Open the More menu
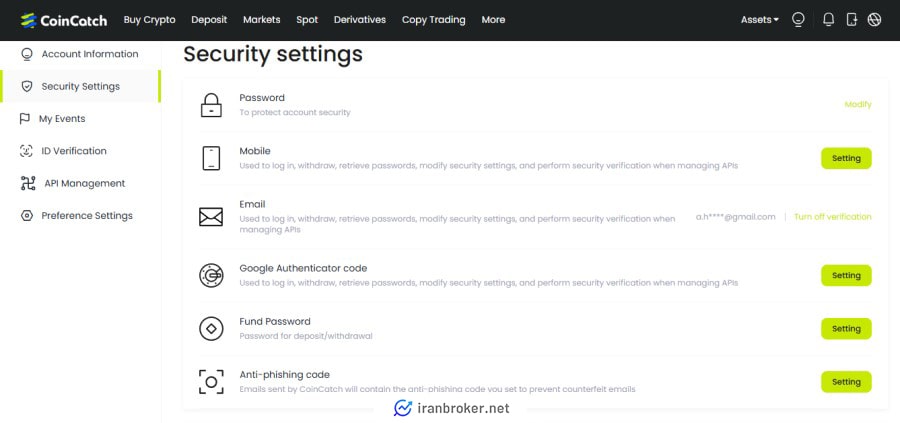 click(493, 20)
